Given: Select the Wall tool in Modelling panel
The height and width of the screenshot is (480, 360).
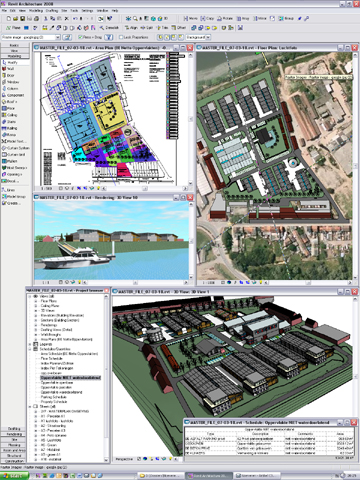Looking at the screenshot, I should [x=8, y=69].
